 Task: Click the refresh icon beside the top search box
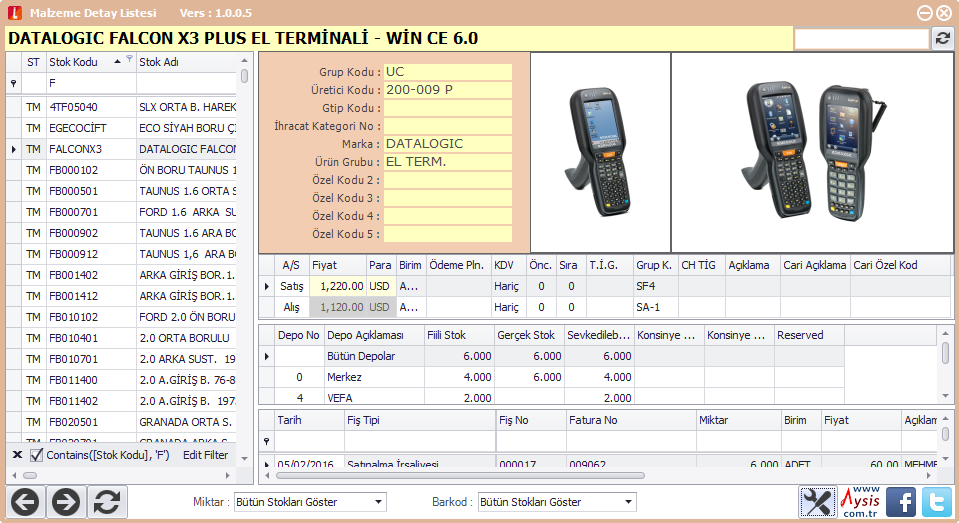pyautogui.click(x=942, y=39)
